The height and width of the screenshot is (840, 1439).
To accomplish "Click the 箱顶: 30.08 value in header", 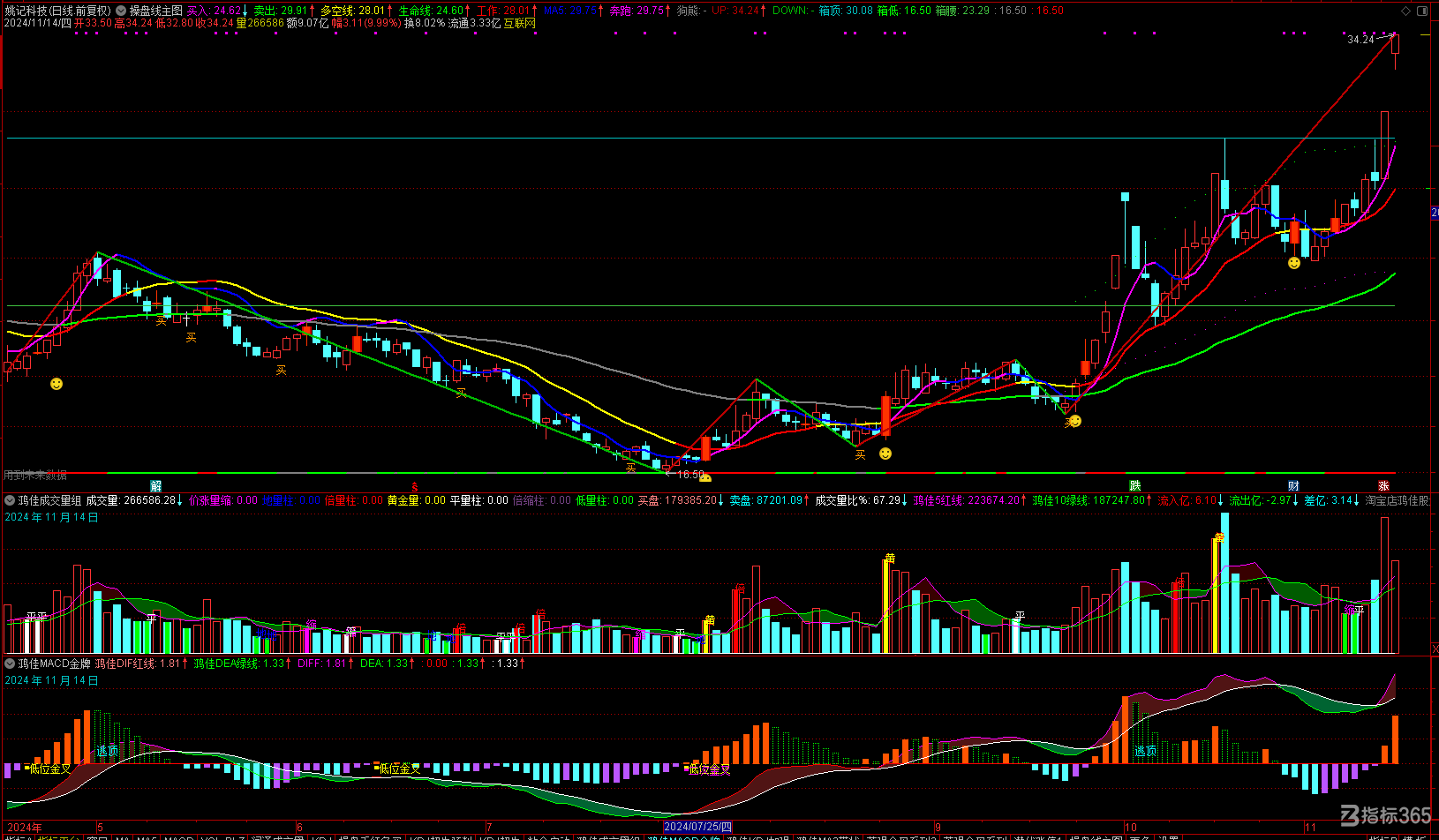I will (x=846, y=11).
